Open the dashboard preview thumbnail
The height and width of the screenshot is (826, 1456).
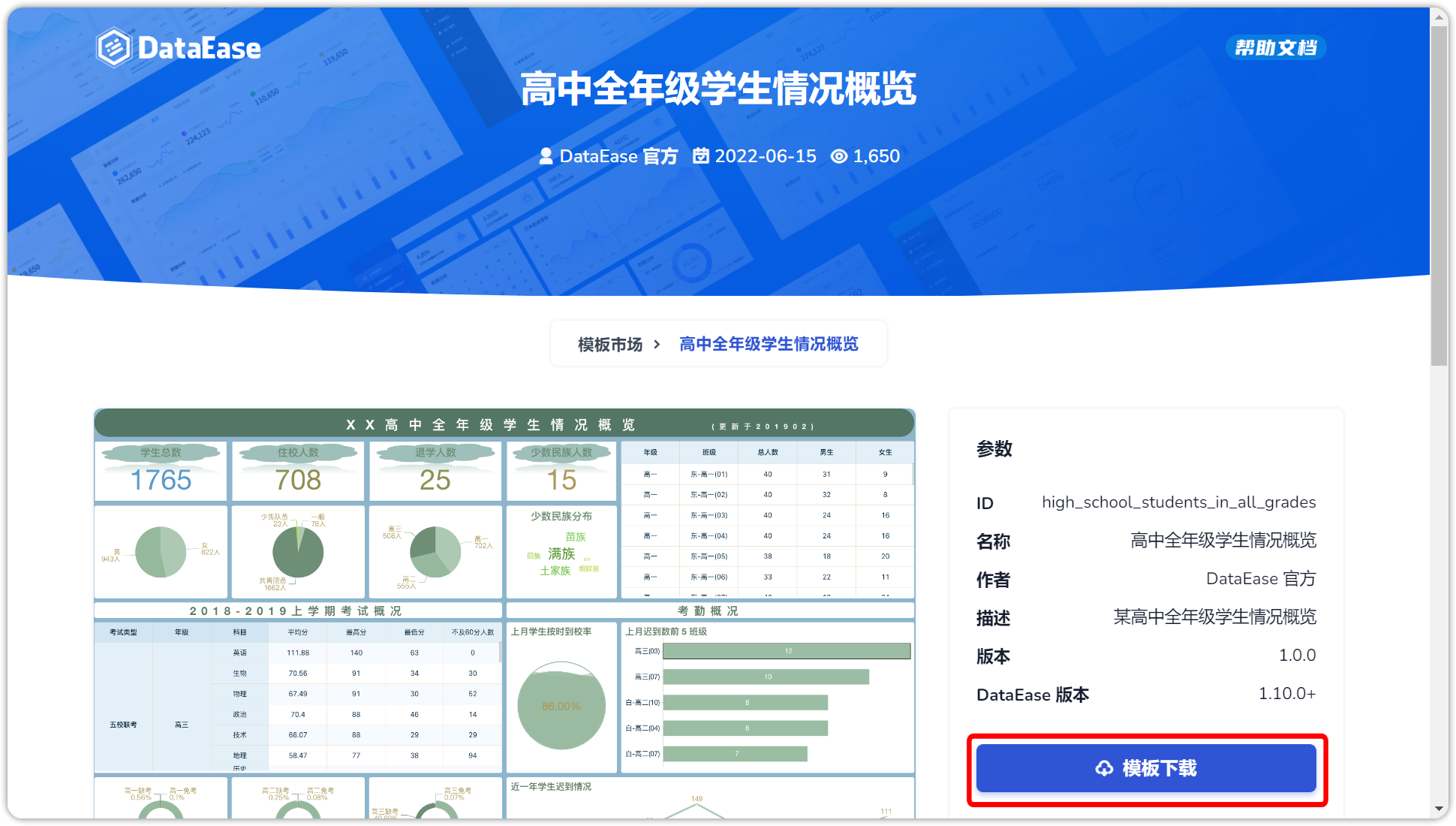coord(504,613)
